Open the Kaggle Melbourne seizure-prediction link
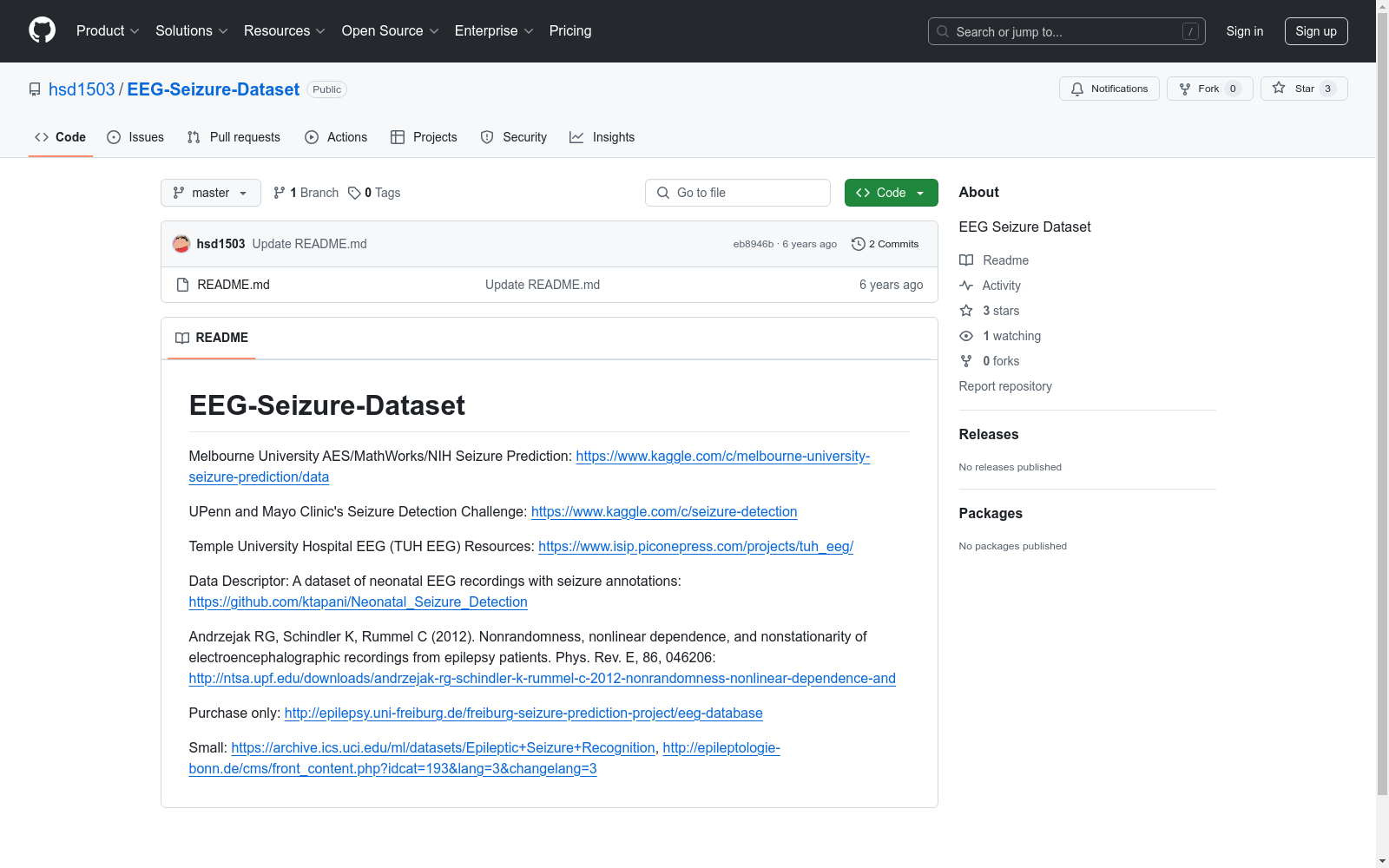The image size is (1389, 868). point(722,457)
